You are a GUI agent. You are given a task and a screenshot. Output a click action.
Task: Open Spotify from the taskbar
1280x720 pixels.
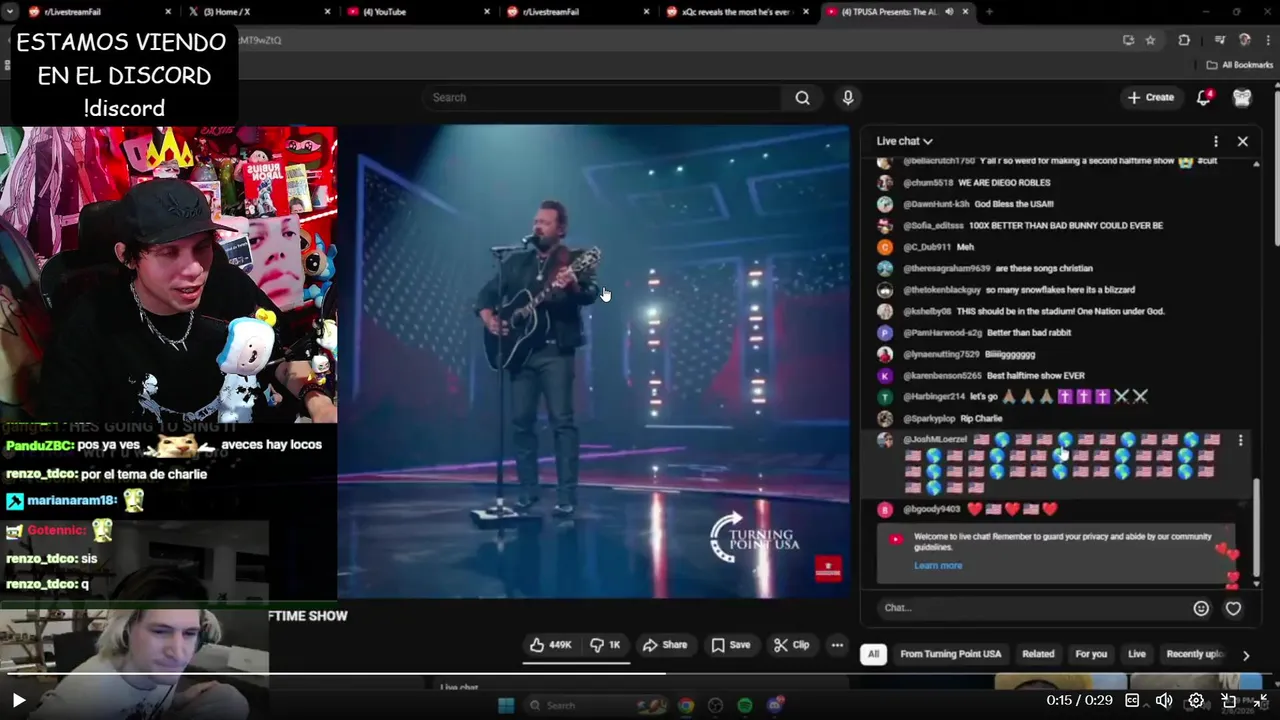click(745, 706)
